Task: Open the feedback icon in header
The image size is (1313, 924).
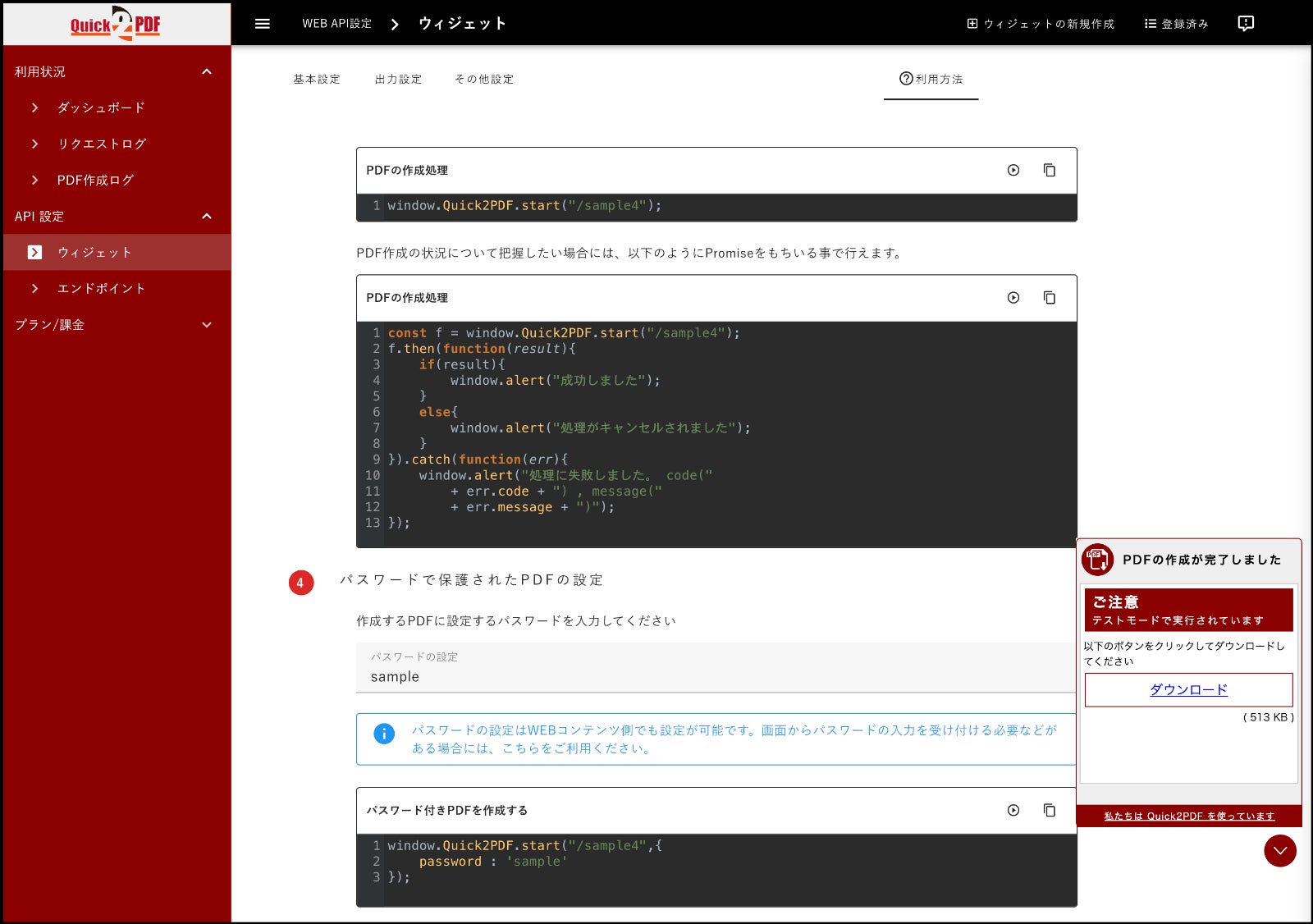Action: click(x=1245, y=24)
